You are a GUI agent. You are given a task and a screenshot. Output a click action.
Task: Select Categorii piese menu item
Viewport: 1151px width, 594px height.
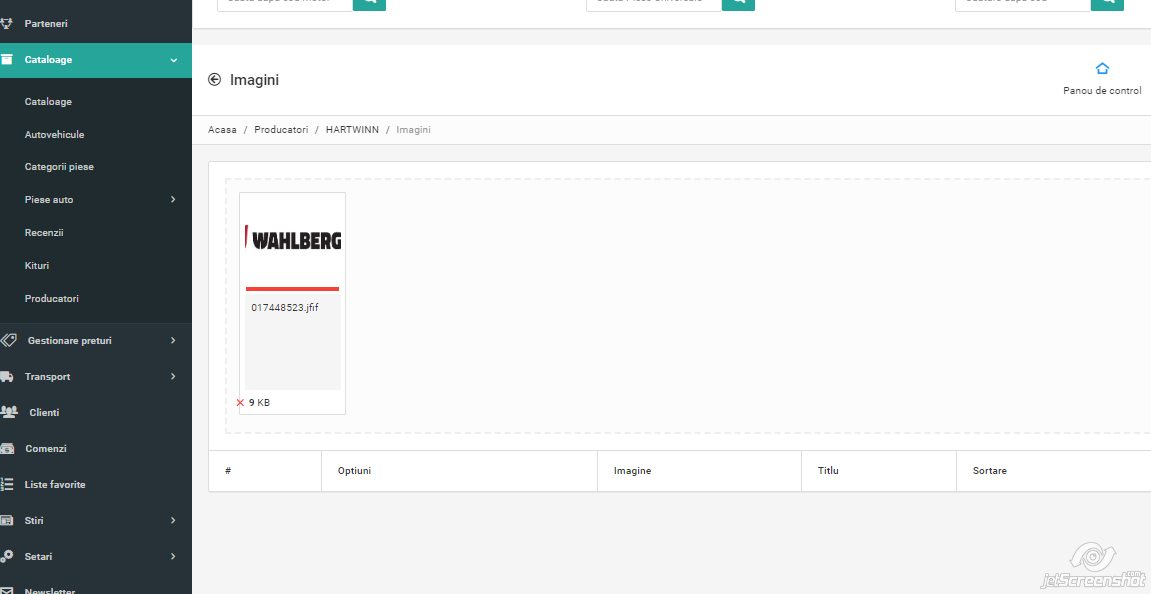pyautogui.click(x=59, y=167)
